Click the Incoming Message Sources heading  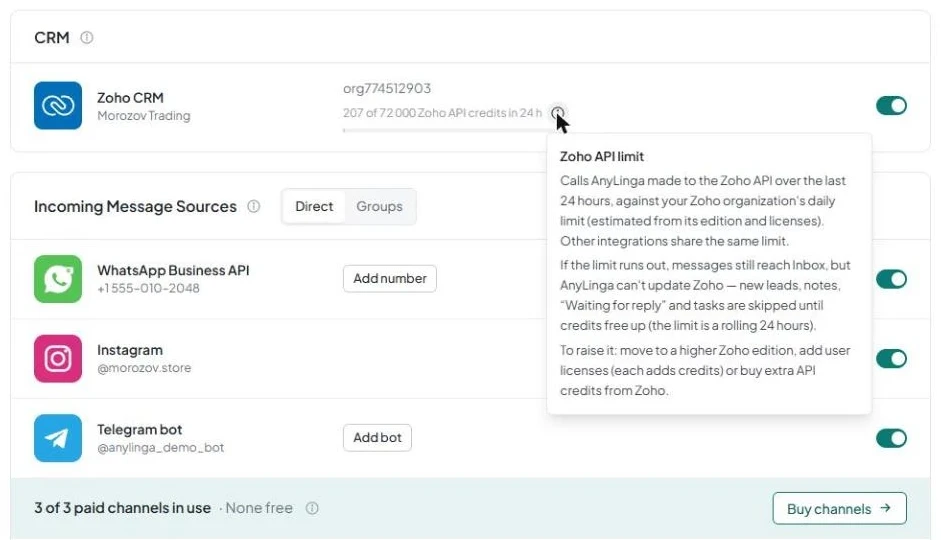[x=135, y=206]
